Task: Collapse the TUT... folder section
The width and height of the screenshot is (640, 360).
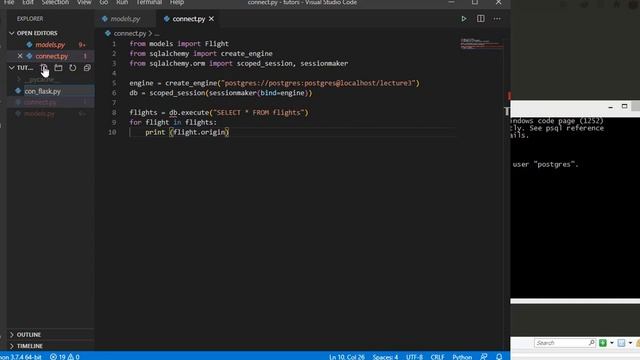Action: click(x=12, y=68)
